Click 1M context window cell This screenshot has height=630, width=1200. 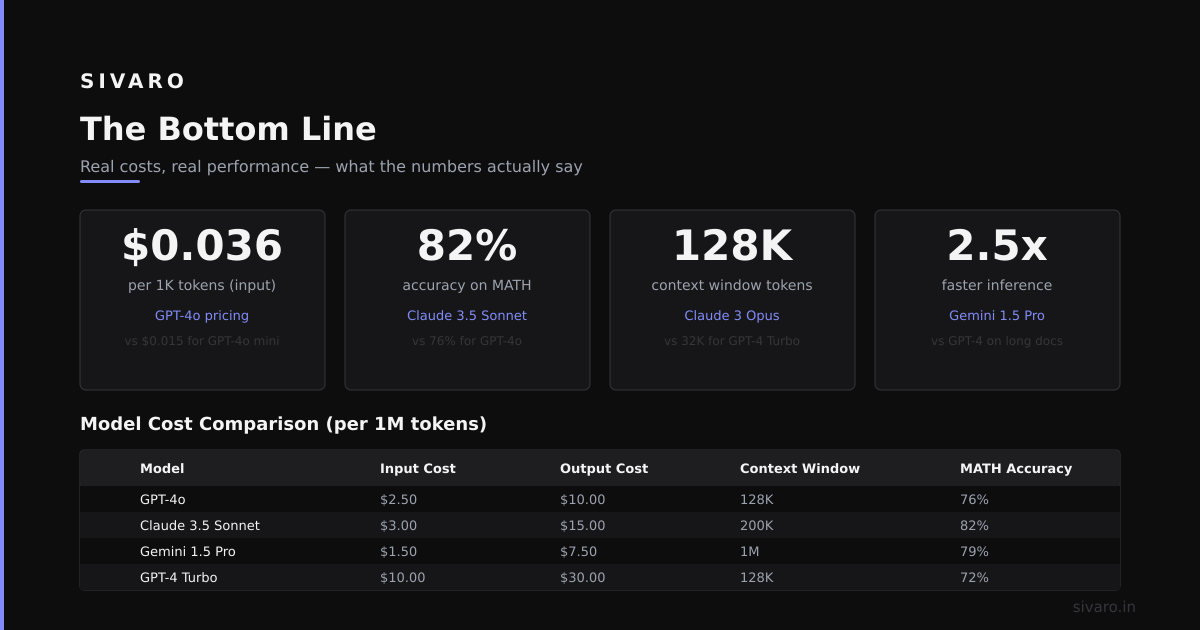750,551
